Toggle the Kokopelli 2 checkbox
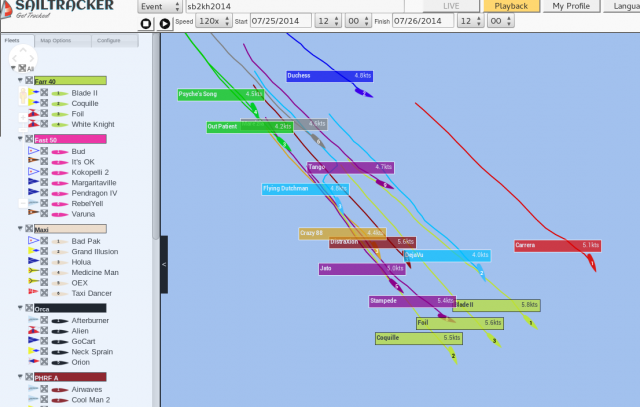 click(x=44, y=172)
